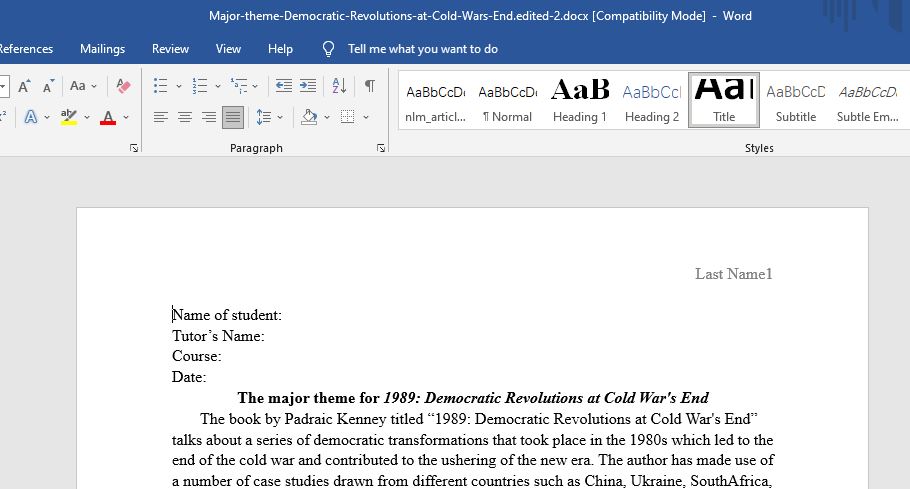
Task: Apply paragraph shading with paint bucket
Action: point(309,117)
